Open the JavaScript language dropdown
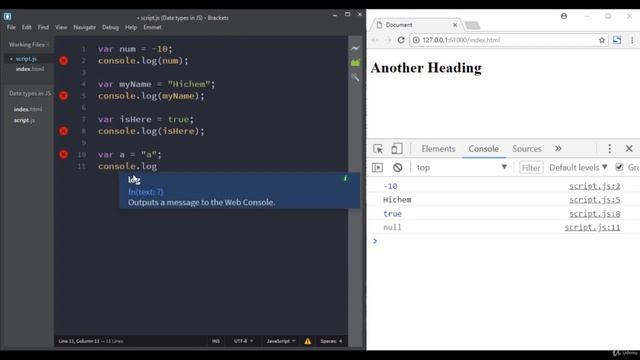640x360 pixels. click(x=281, y=341)
